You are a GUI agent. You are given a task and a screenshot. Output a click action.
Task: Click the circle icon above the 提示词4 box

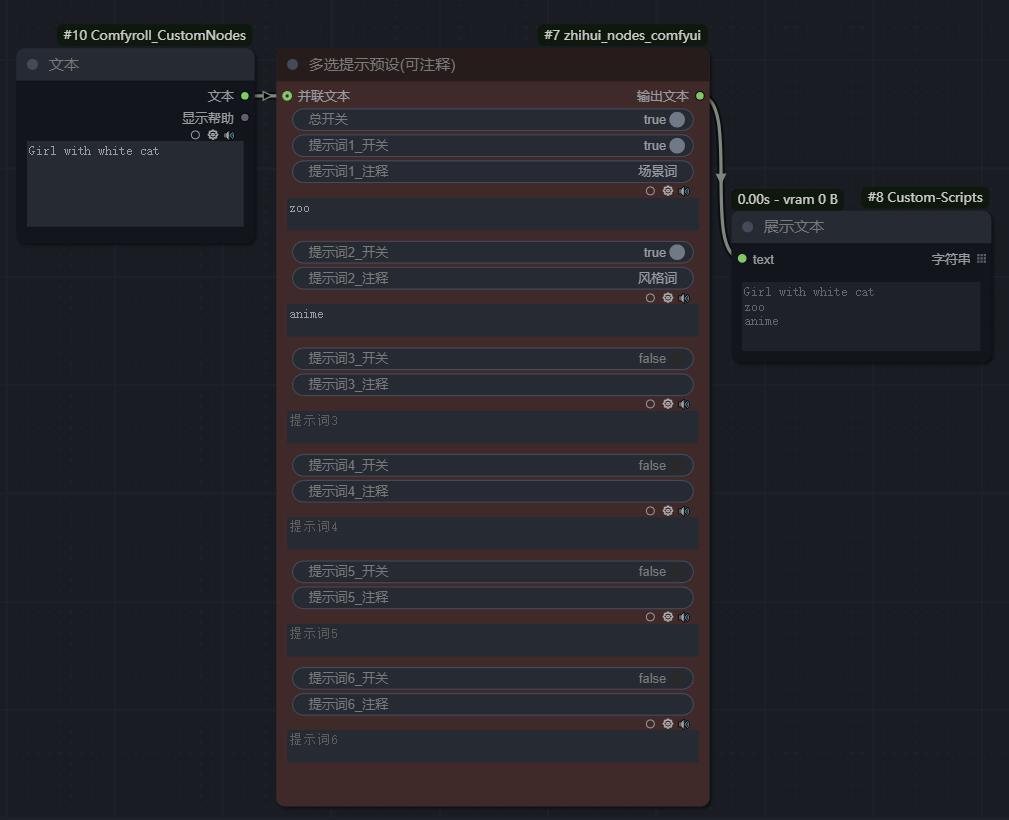tap(650, 511)
